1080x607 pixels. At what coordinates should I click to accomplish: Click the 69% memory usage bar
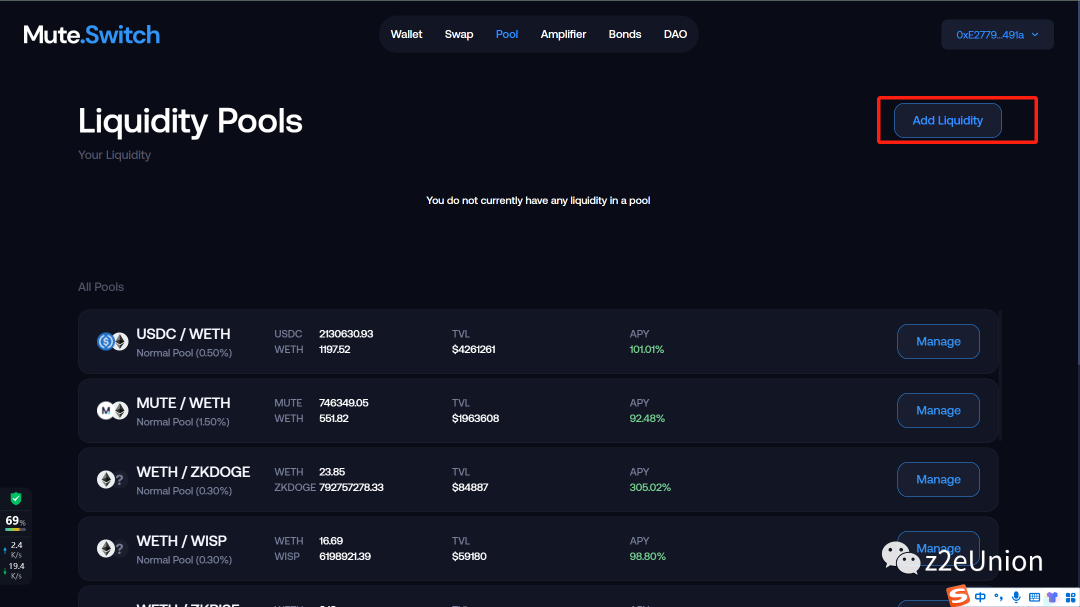[15, 522]
